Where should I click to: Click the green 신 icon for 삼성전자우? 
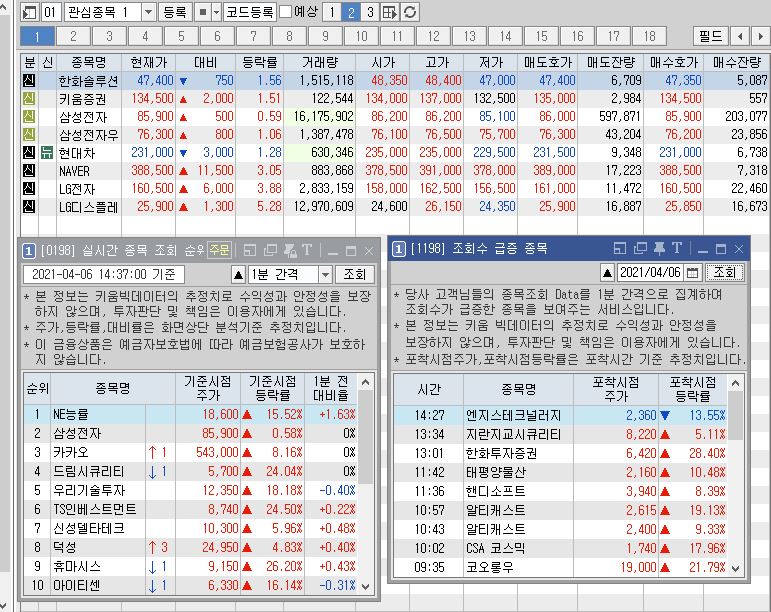[29, 135]
